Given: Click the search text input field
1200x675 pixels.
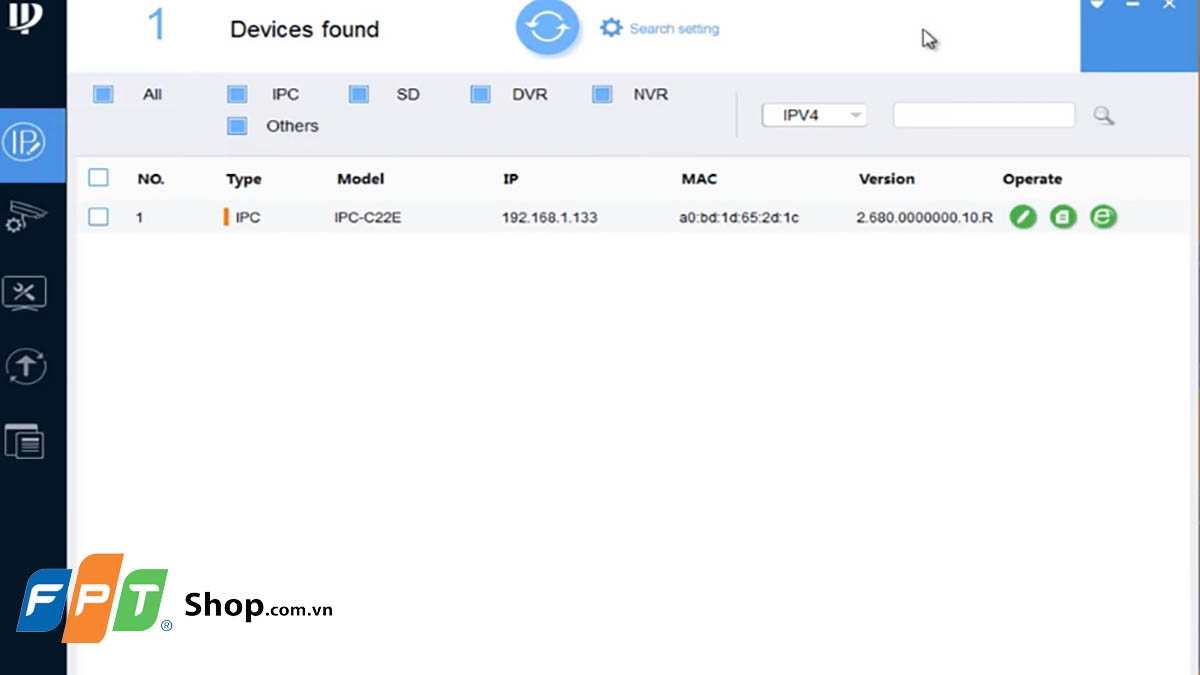Looking at the screenshot, I should [x=984, y=115].
